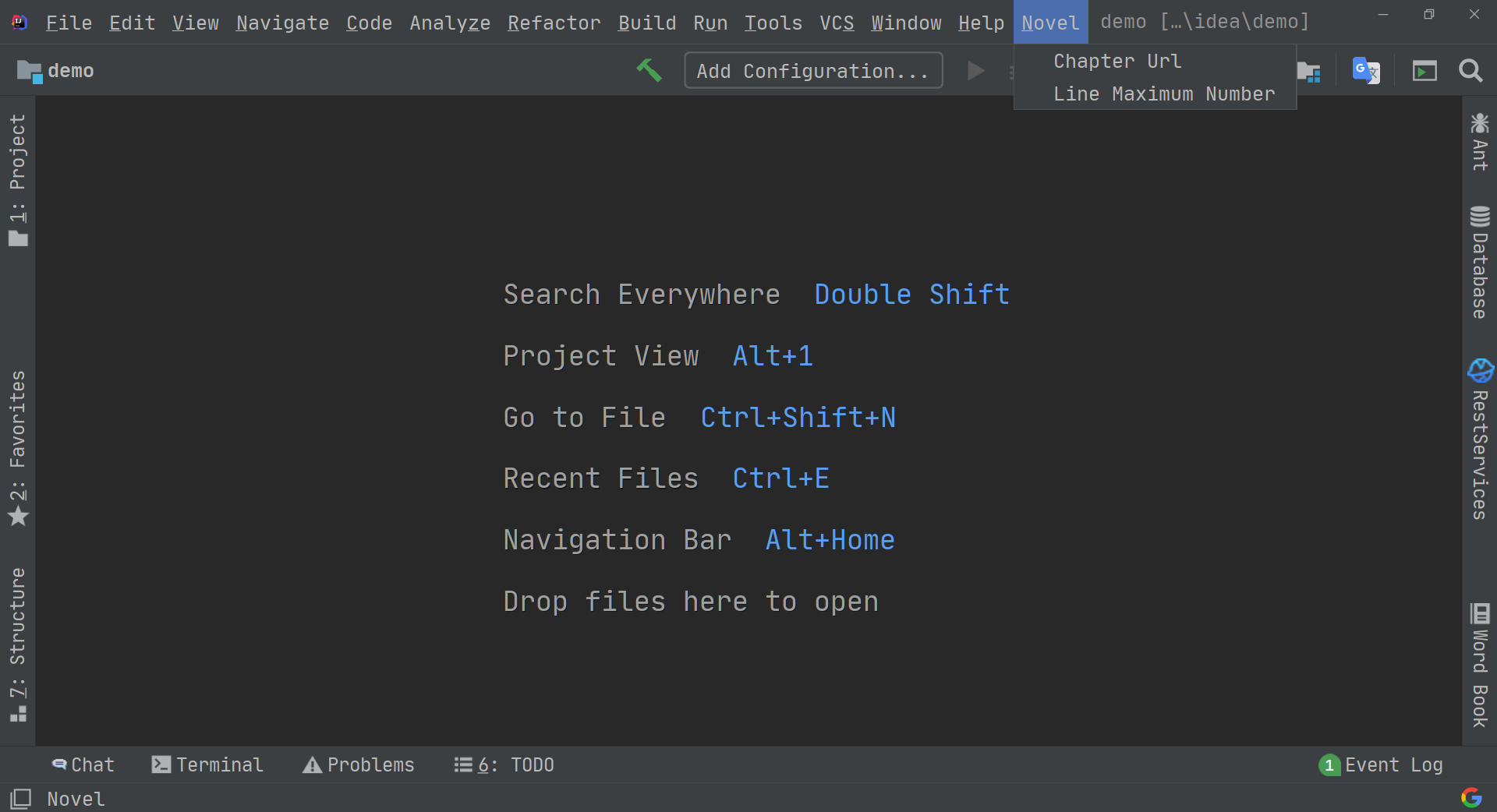Screen dimensions: 1497x812
Task: Open Search Everywhere with the magnifier icon
Action: point(1469,71)
